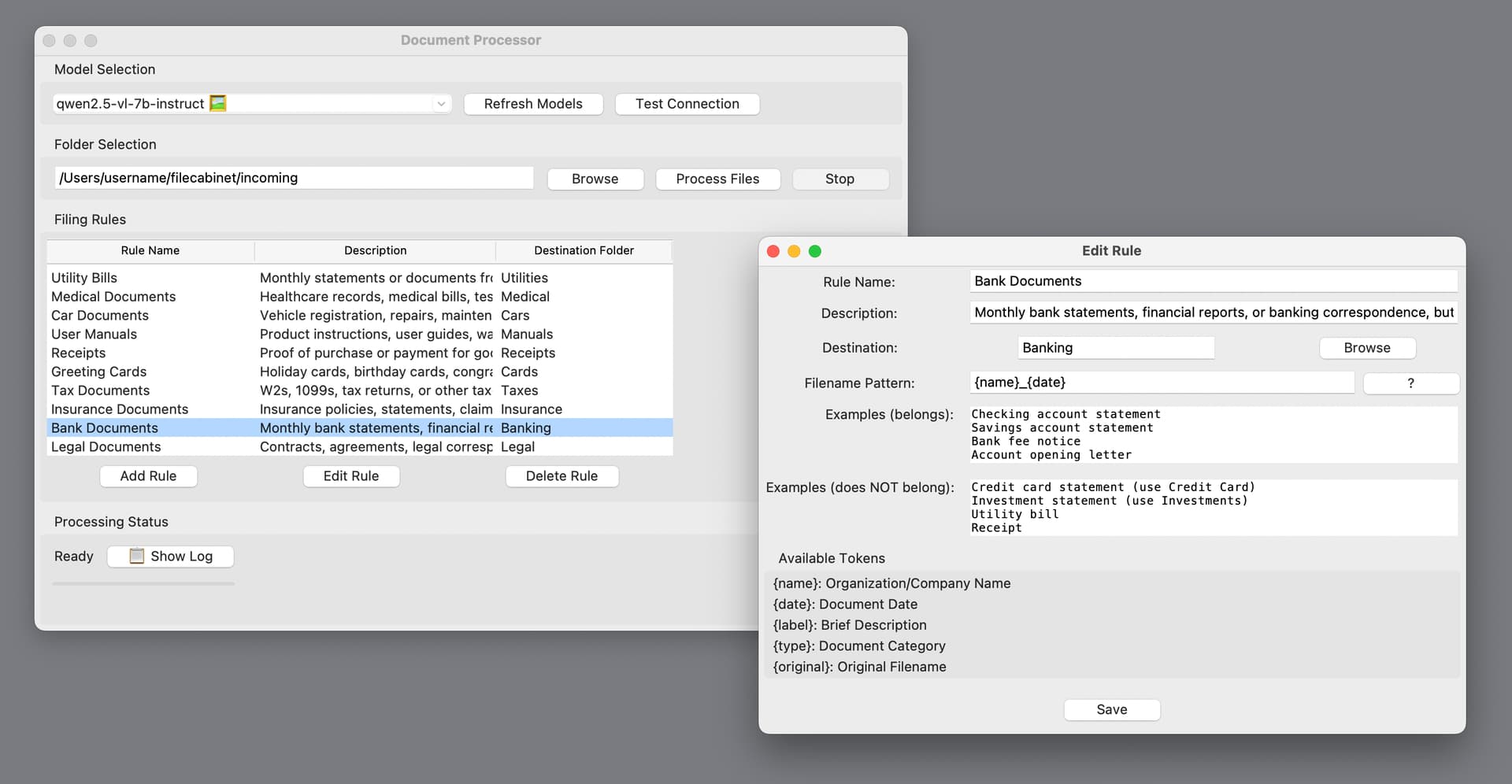Browse for destination folder in Edit Rule
This screenshot has height=784, width=1512.
coord(1367,348)
